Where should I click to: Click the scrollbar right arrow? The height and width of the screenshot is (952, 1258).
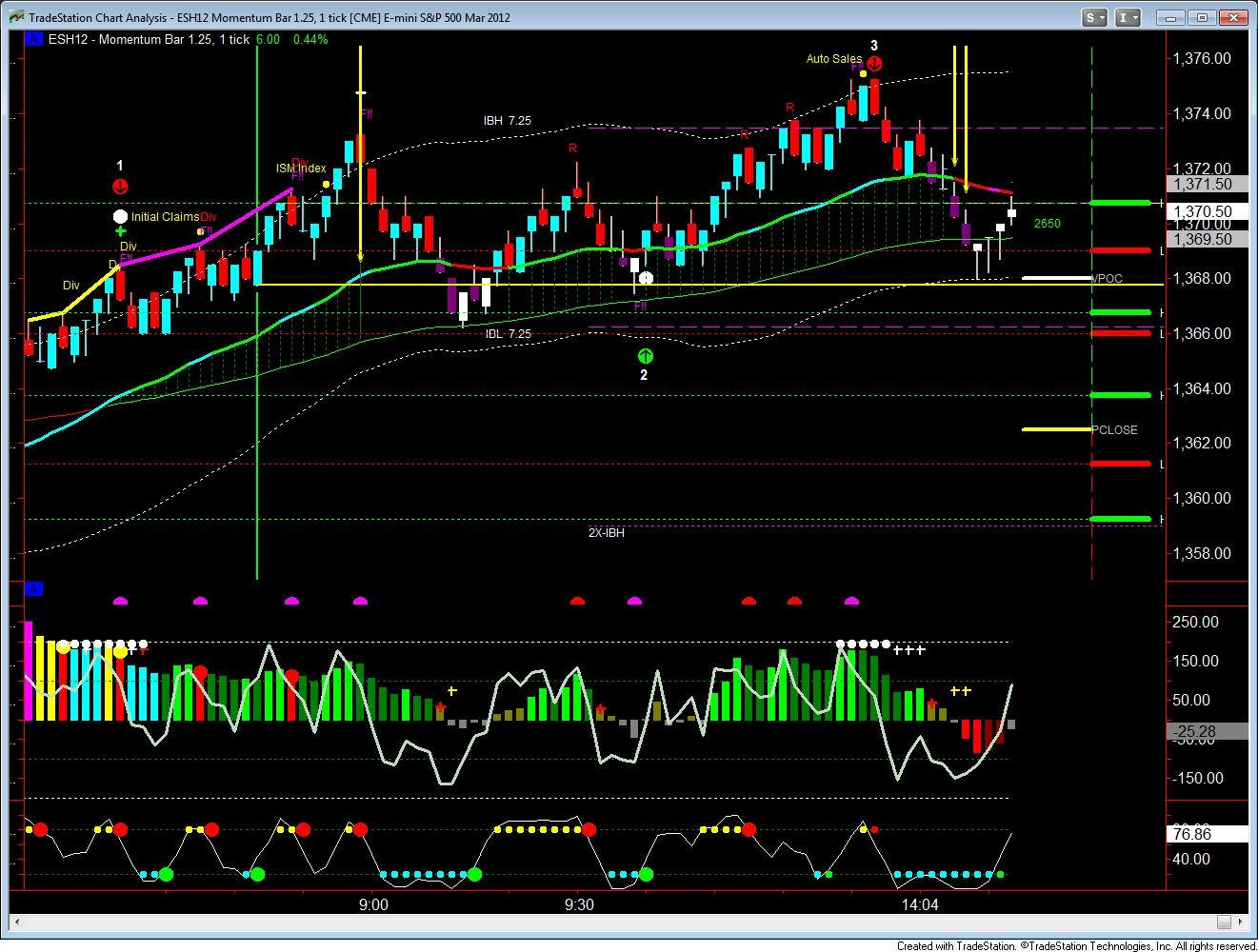pos(1240,922)
